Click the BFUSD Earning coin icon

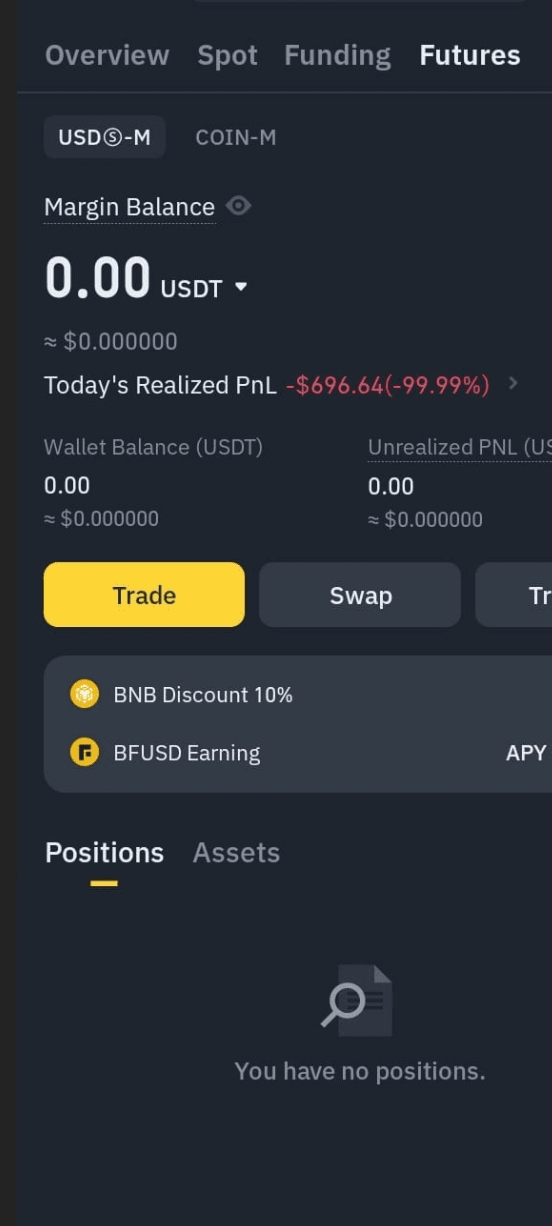pyautogui.click(x=85, y=753)
